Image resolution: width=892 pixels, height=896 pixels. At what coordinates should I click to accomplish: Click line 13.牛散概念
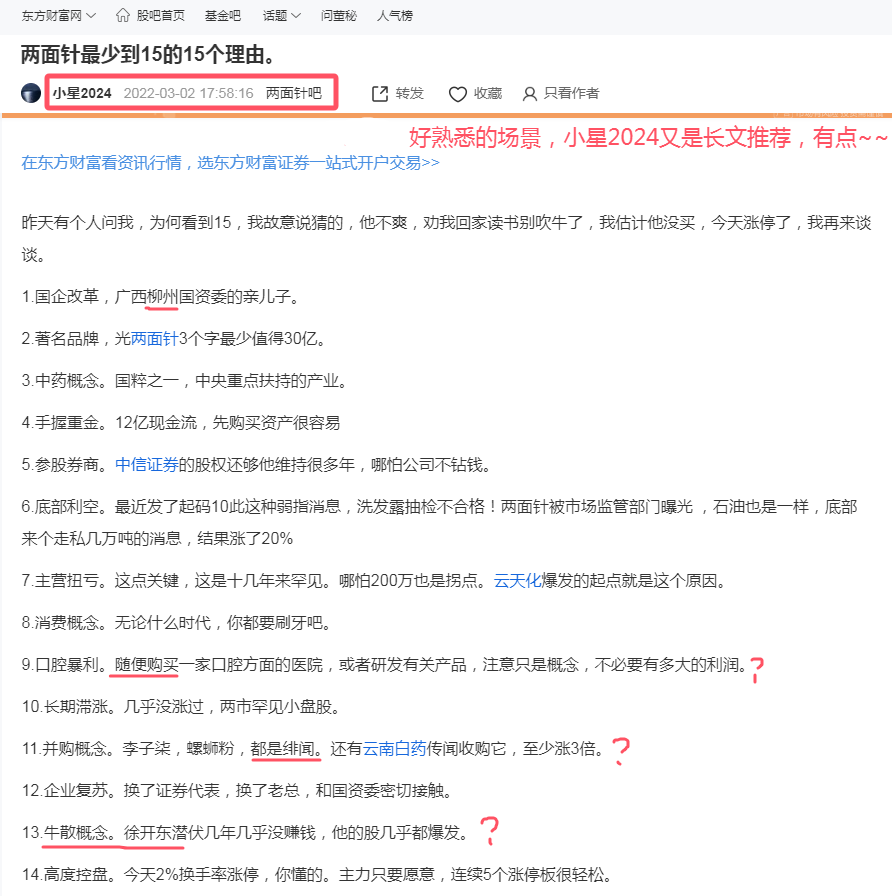pos(245,833)
